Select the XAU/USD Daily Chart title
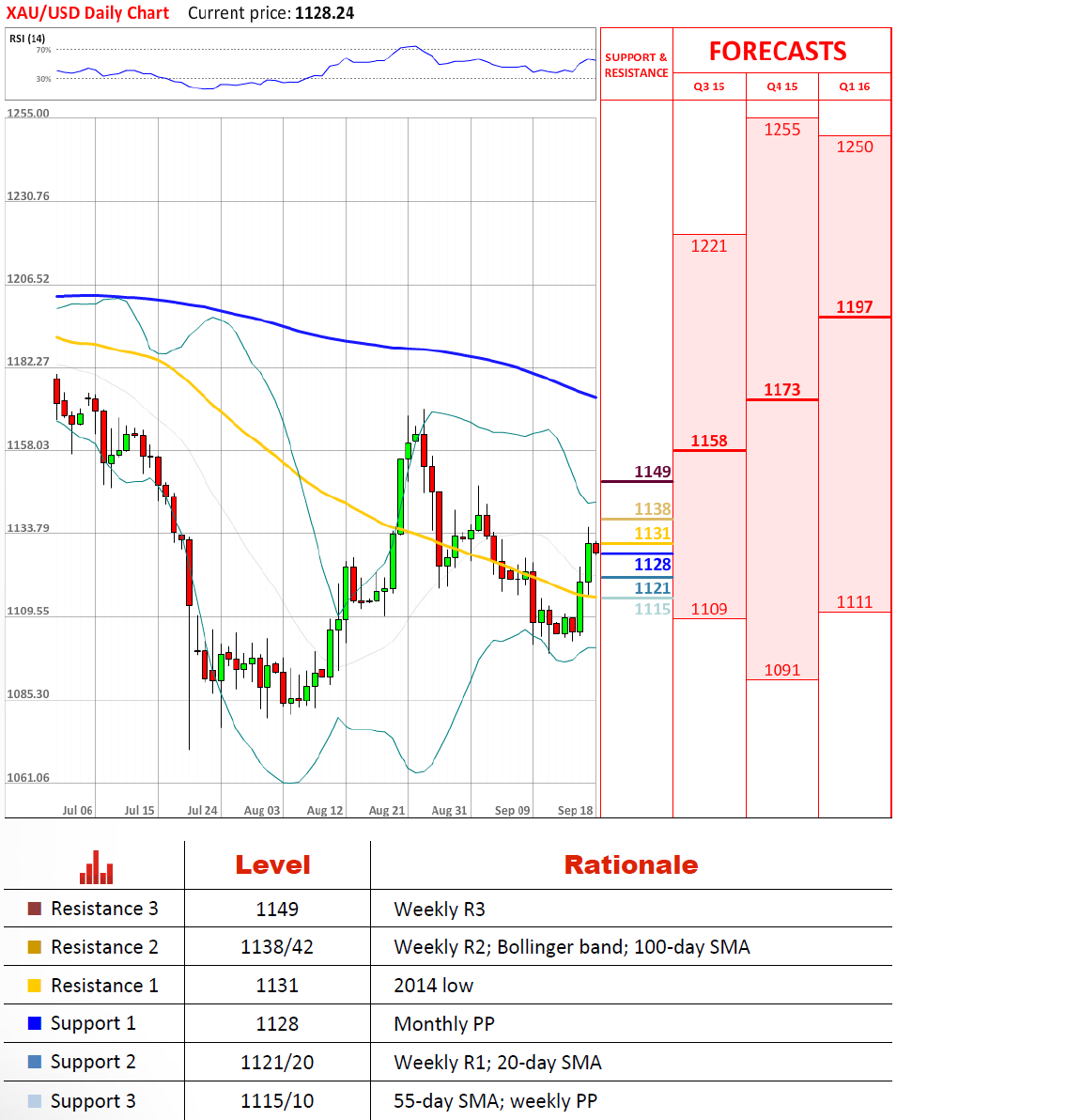1082x1120 pixels. tap(88, 13)
